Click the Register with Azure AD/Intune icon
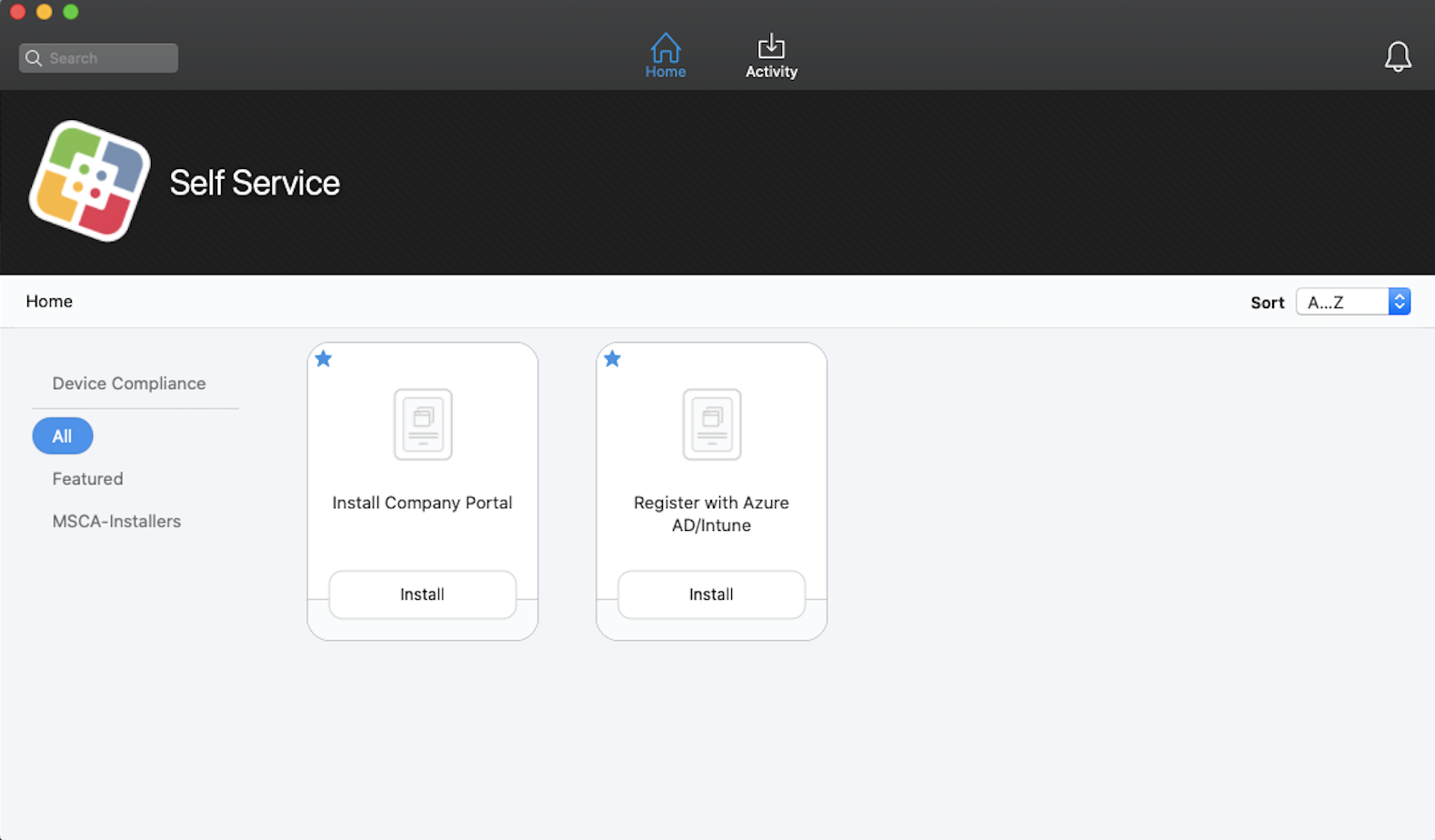This screenshot has height=840, width=1435. click(x=711, y=425)
